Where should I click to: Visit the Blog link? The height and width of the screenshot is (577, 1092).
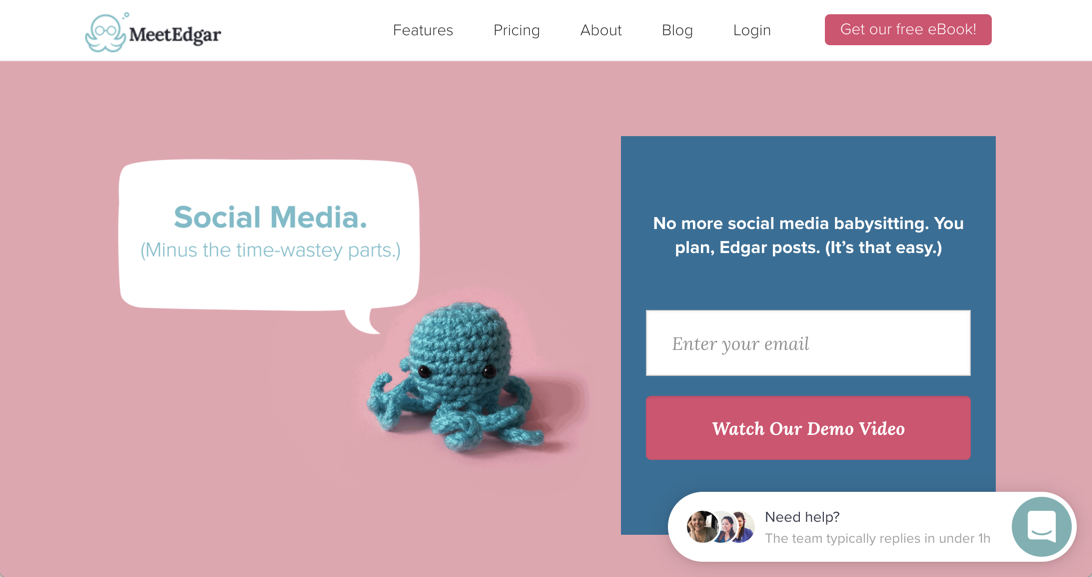click(677, 31)
